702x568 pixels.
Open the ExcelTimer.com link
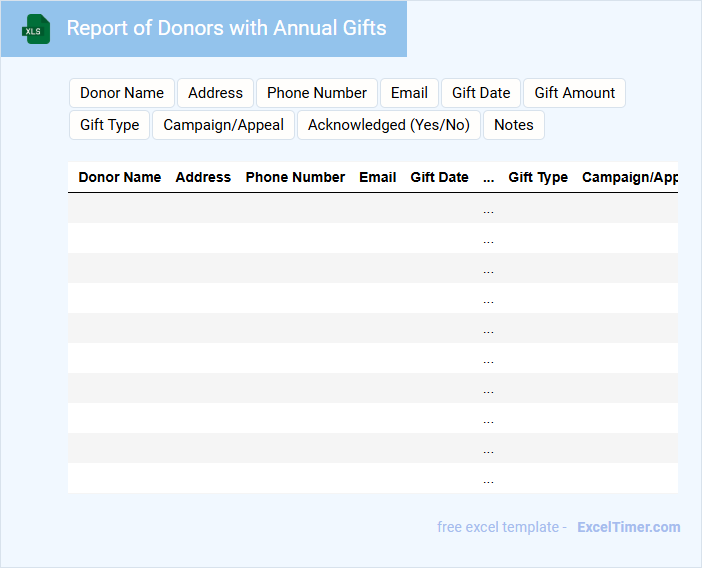pyautogui.click(x=628, y=527)
